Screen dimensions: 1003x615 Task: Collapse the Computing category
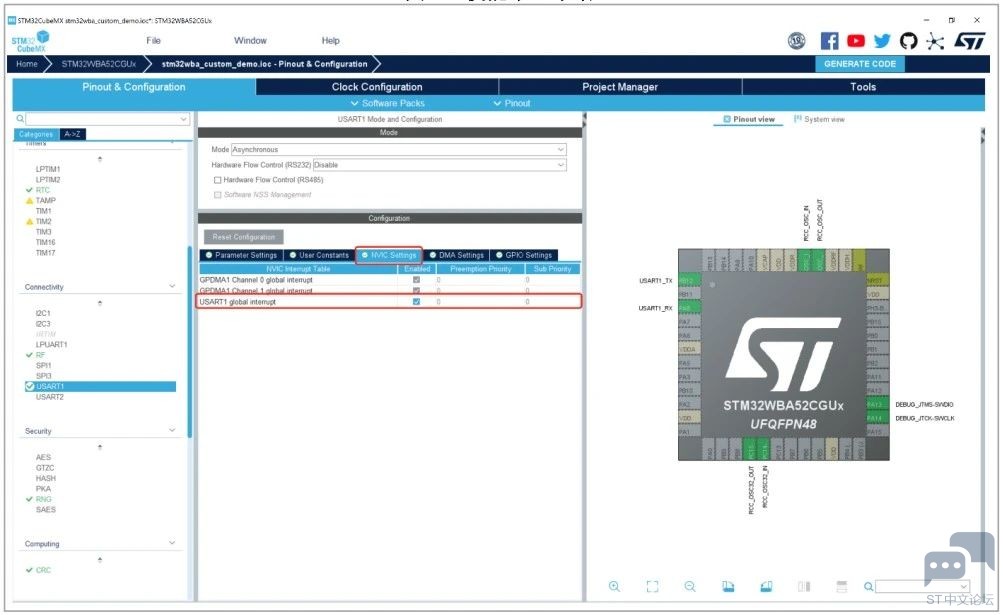click(x=171, y=543)
